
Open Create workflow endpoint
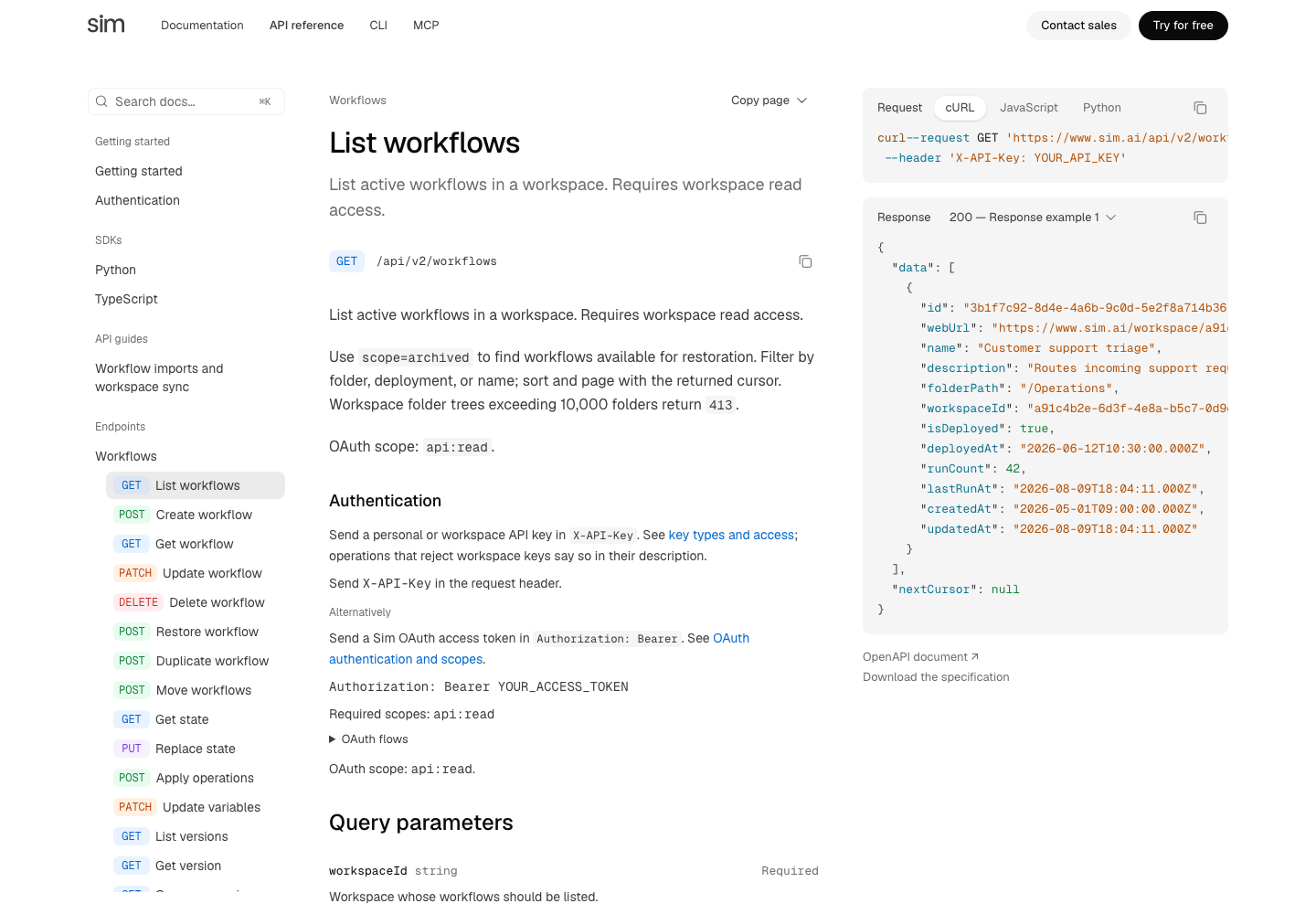196,515
